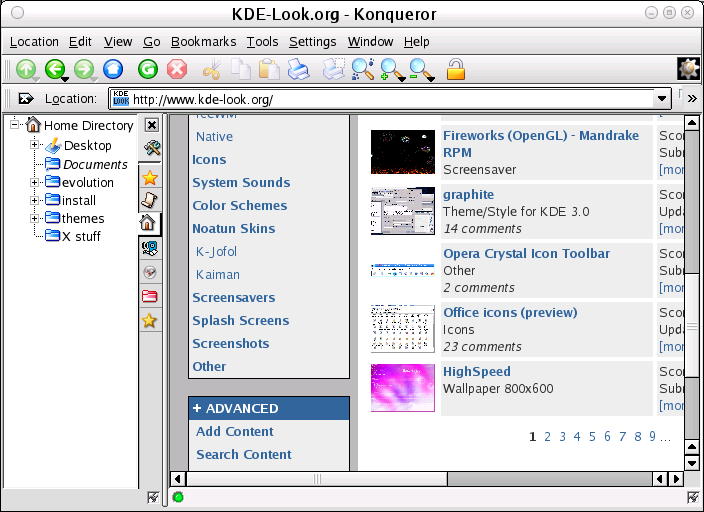Click the Security padlock icon
This screenshot has width=704, height=512.
(456, 70)
